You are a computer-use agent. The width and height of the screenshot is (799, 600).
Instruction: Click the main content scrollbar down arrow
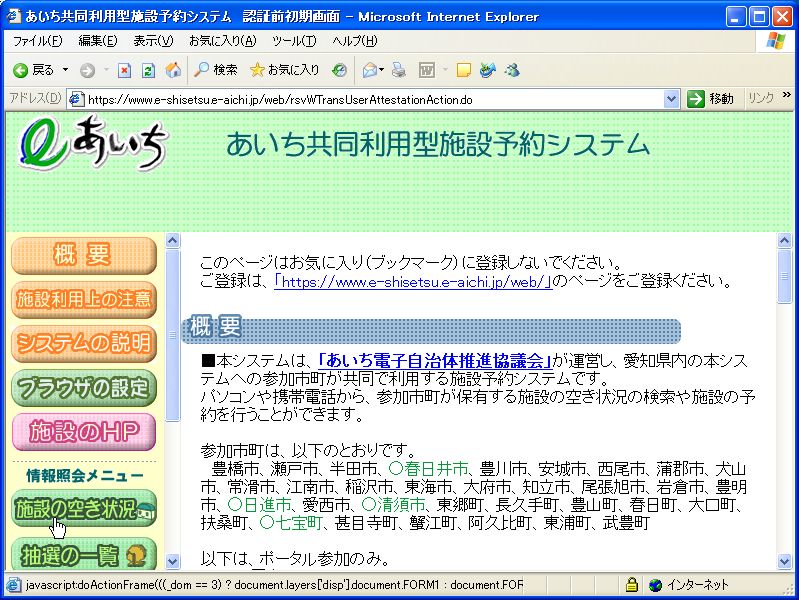click(x=784, y=561)
